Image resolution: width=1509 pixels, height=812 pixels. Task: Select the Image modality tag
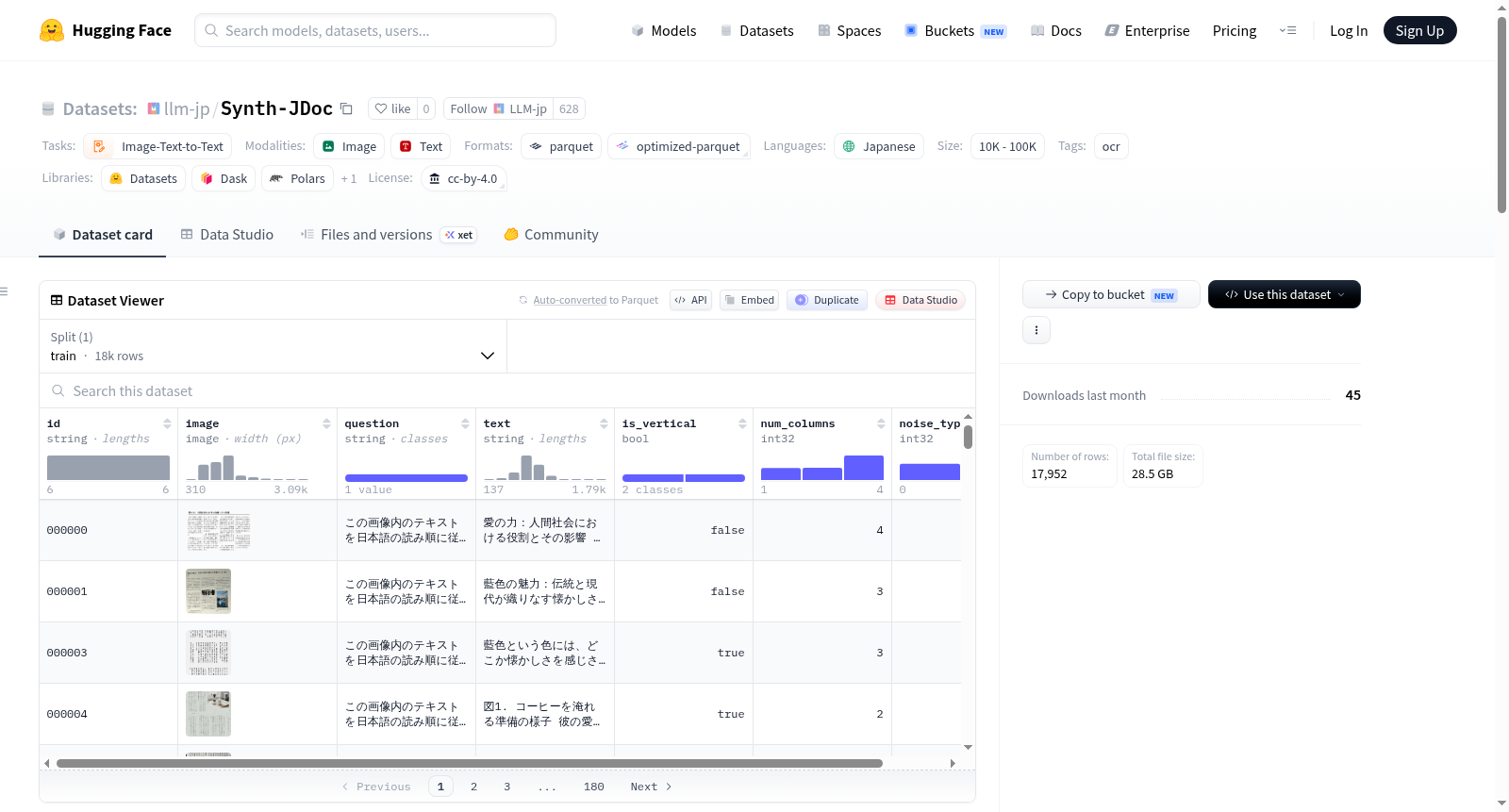click(349, 146)
